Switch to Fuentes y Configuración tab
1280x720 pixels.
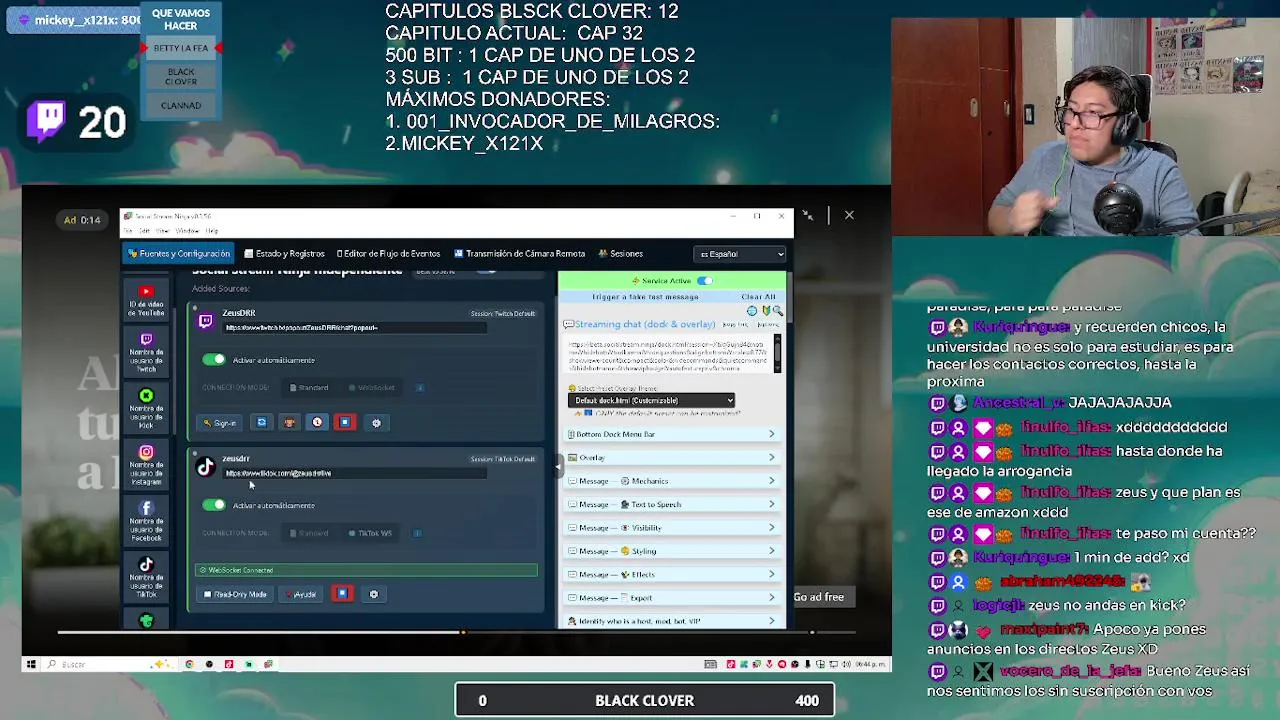(x=178, y=254)
